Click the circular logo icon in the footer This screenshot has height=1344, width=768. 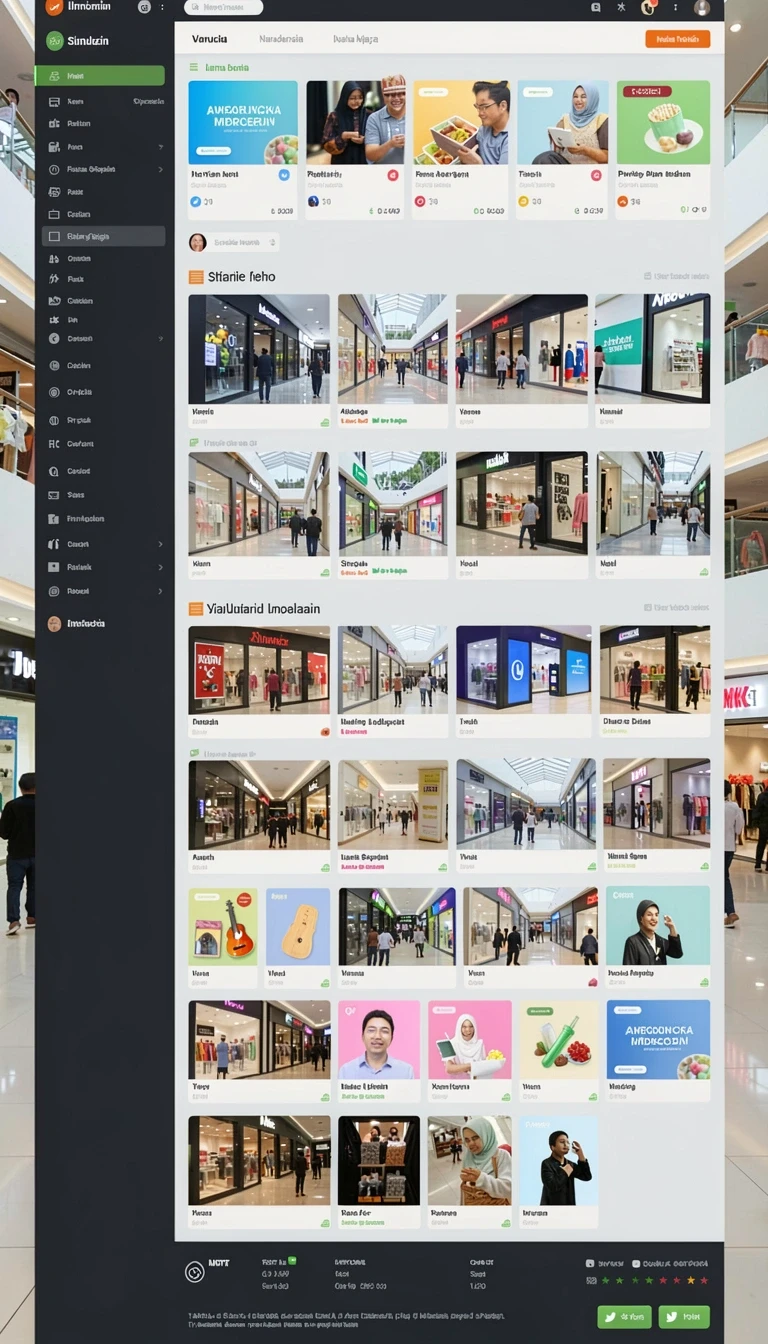pyautogui.click(x=195, y=1272)
